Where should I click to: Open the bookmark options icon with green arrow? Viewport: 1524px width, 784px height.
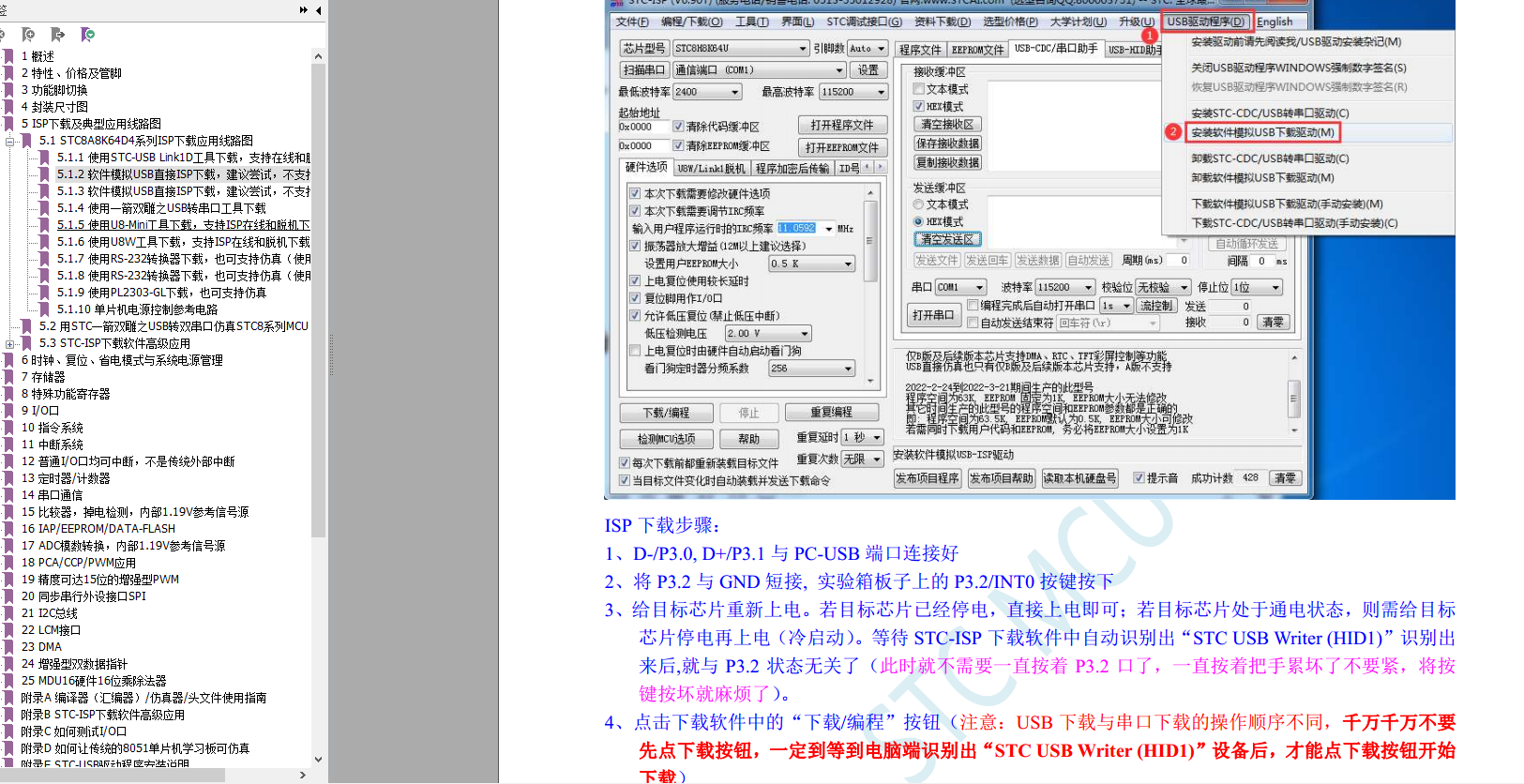coord(87,35)
